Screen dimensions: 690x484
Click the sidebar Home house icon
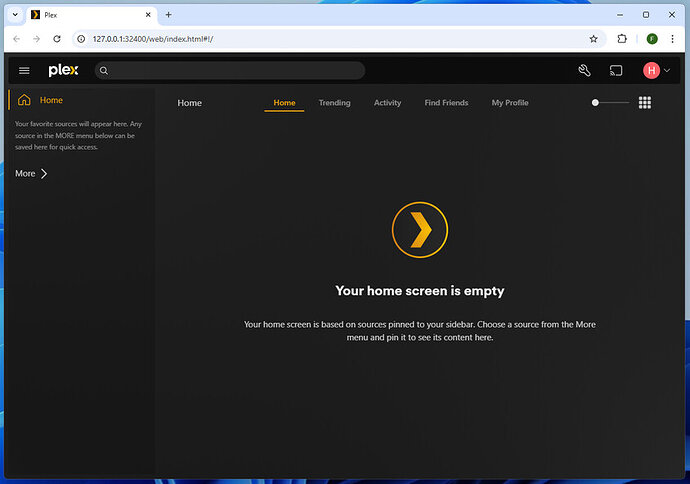pyautogui.click(x=24, y=100)
